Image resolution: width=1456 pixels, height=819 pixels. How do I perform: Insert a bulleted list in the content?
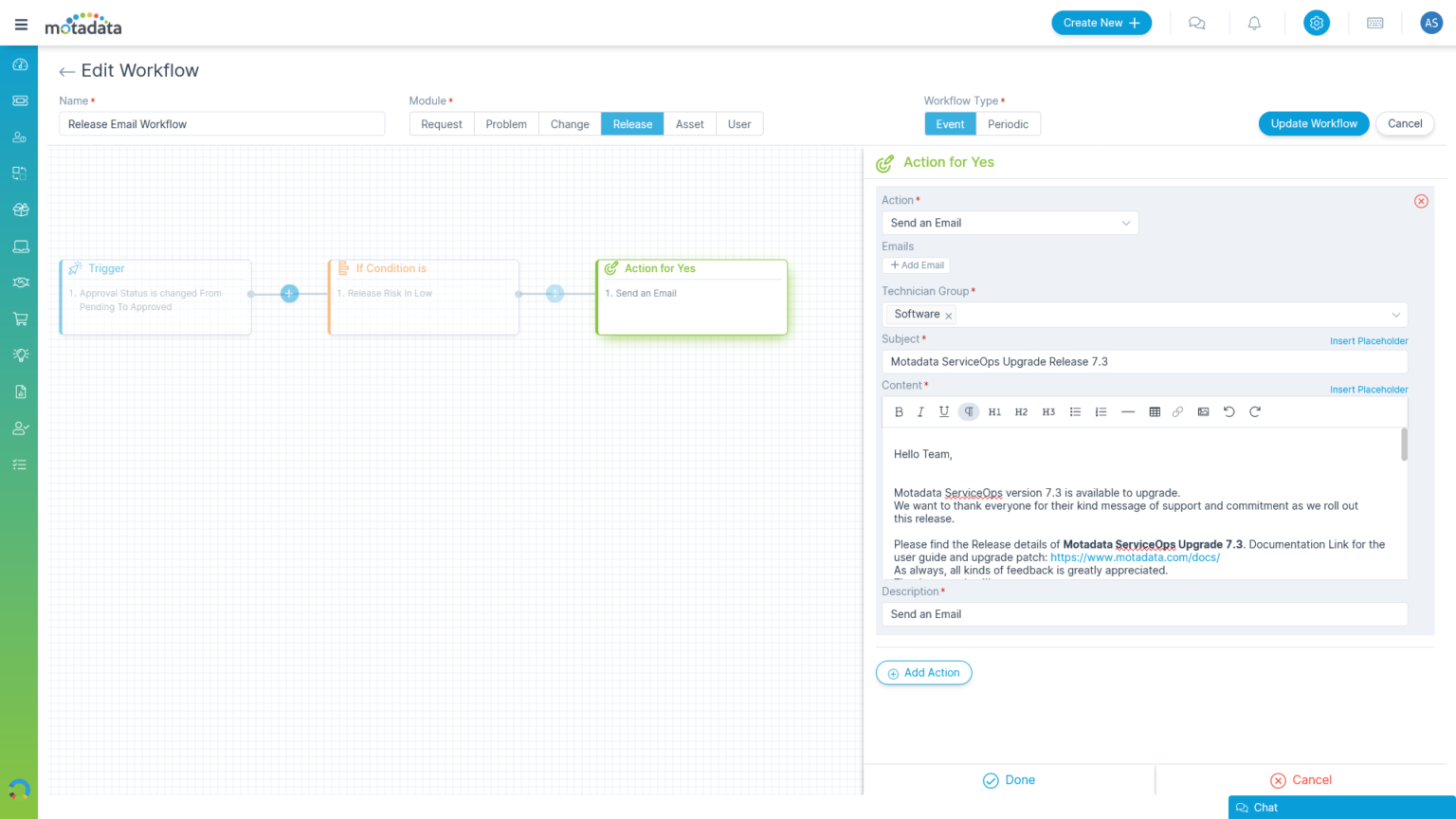point(1075,411)
